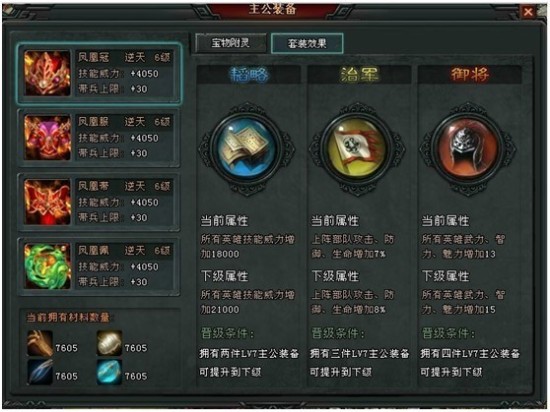Click the 御将 red helmet emblem
Viewport: 550px width, 412px height.
click(x=468, y=148)
